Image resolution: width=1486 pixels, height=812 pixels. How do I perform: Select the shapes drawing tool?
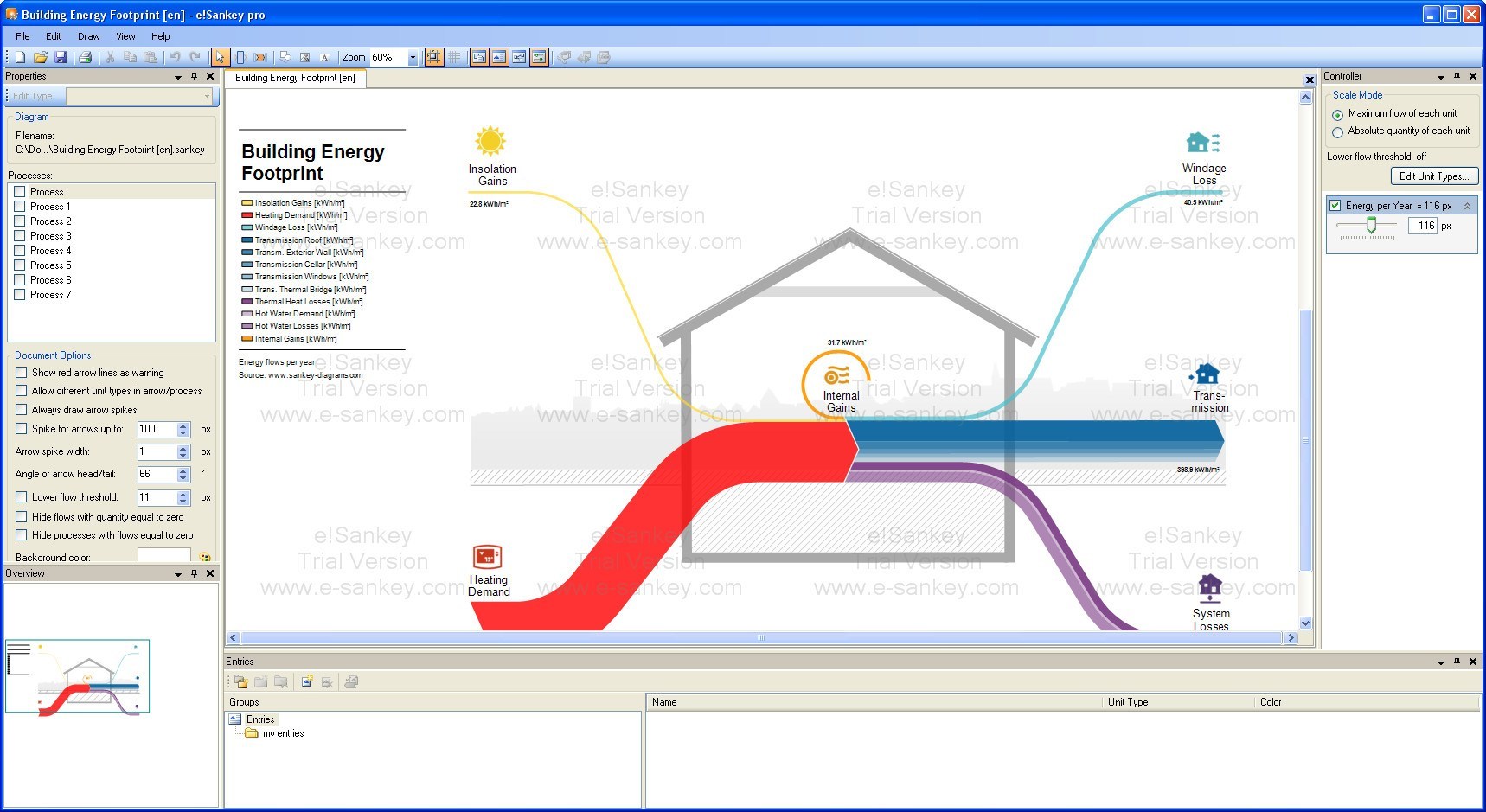coord(285,57)
